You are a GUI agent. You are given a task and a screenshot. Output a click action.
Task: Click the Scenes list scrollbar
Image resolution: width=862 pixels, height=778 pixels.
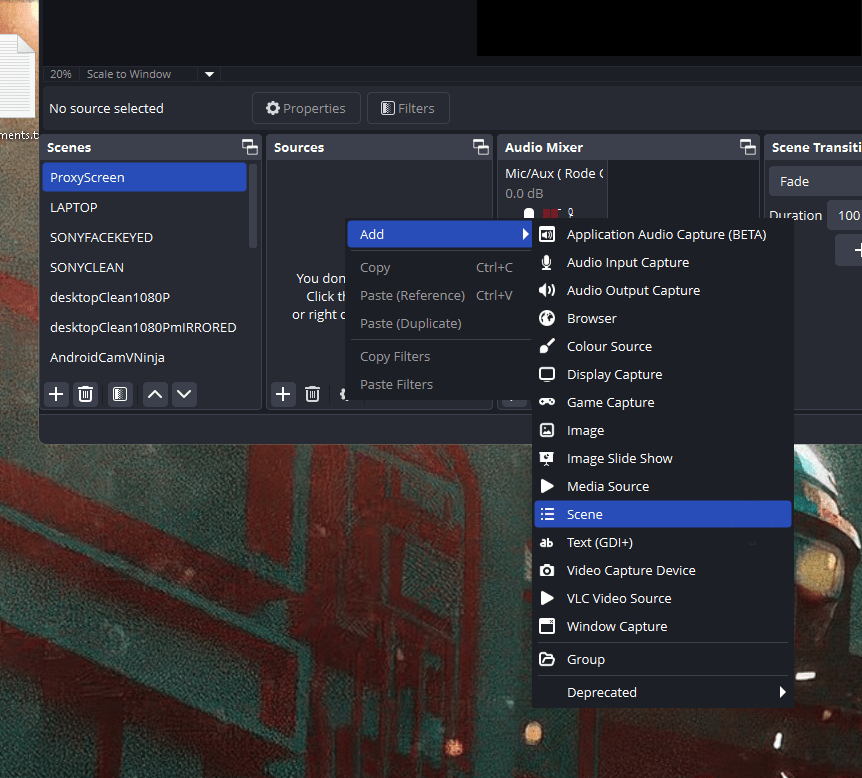pos(253,206)
